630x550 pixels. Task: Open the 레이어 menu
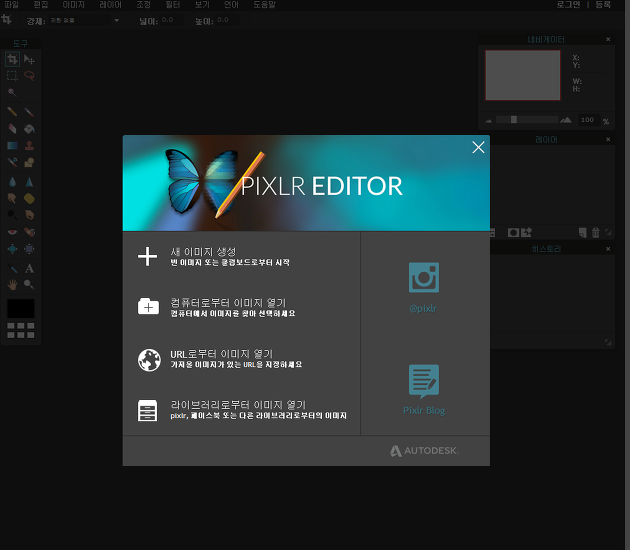110,5
